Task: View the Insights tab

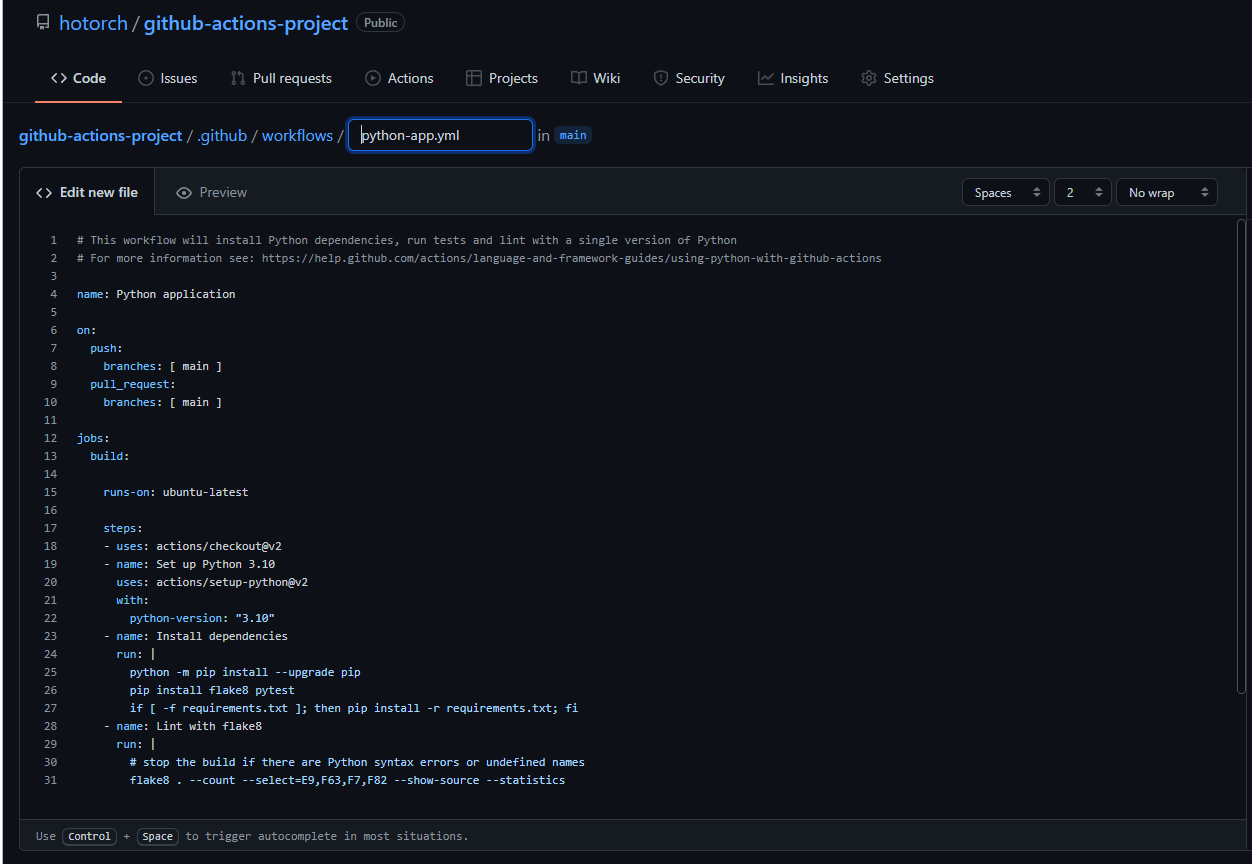Action: [x=793, y=78]
